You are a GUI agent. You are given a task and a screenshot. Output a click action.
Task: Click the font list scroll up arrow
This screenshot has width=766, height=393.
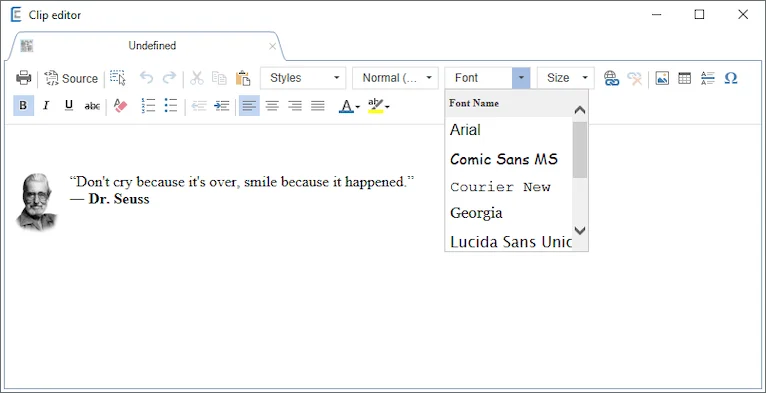[580, 110]
